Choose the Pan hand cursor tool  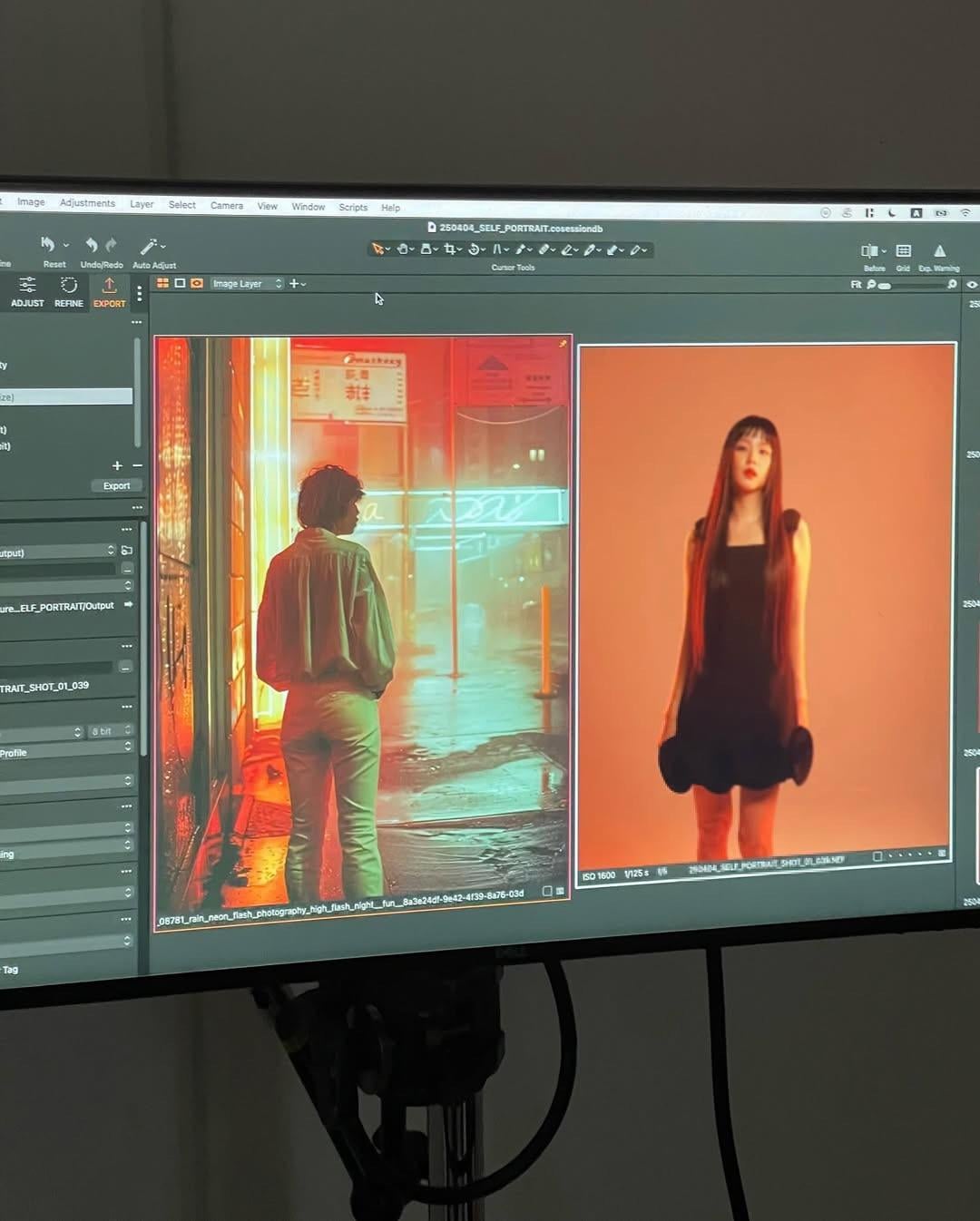point(402,249)
